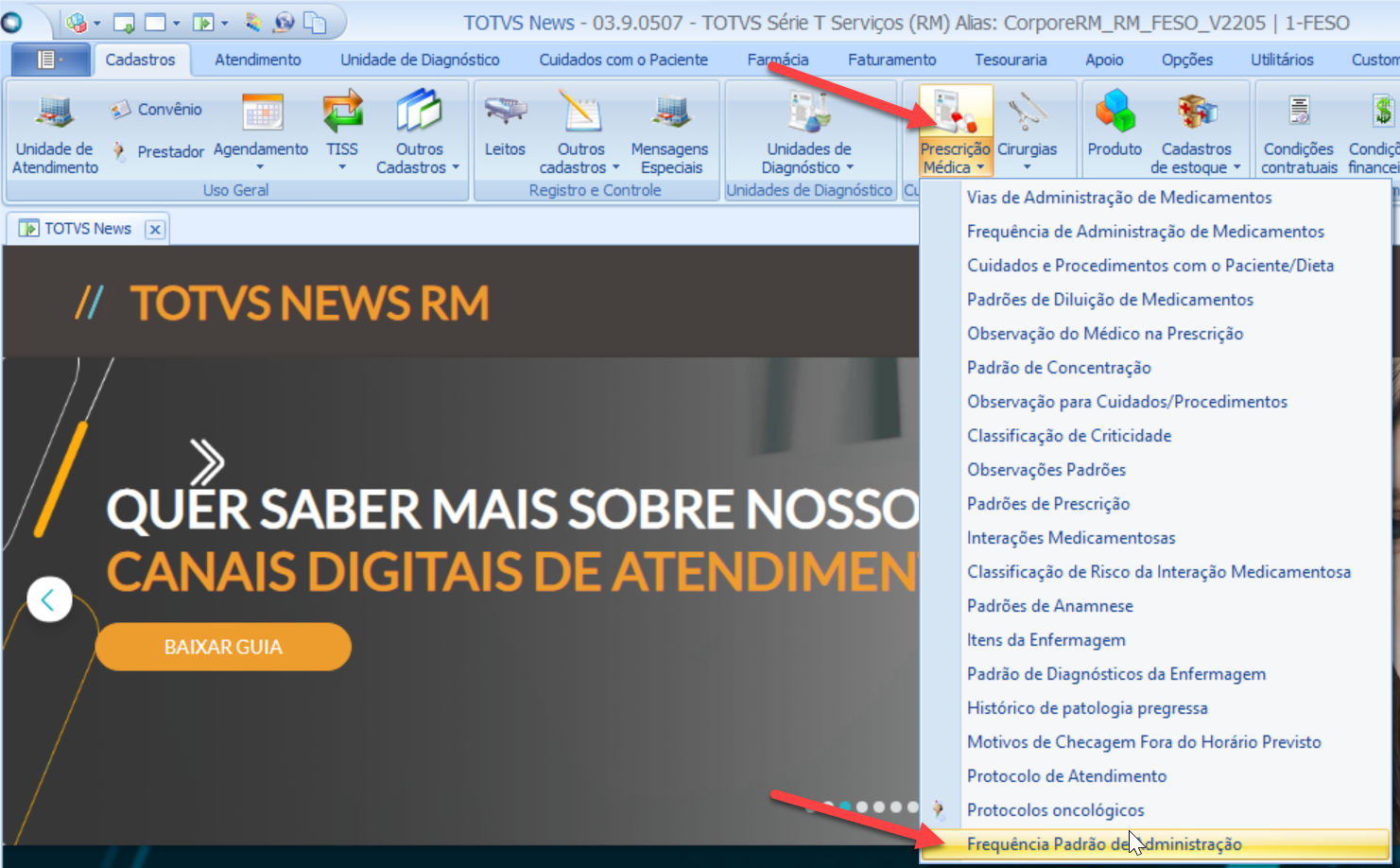Open the Outros Cadastros windows icon
Viewport: 1400px width, 868px height.
[x=419, y=112]
